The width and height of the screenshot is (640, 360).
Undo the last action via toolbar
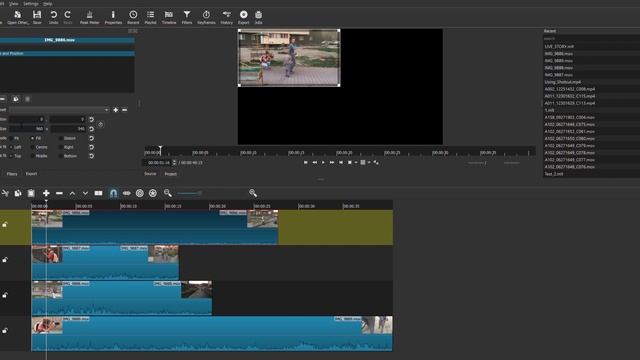tap(53, 17)
